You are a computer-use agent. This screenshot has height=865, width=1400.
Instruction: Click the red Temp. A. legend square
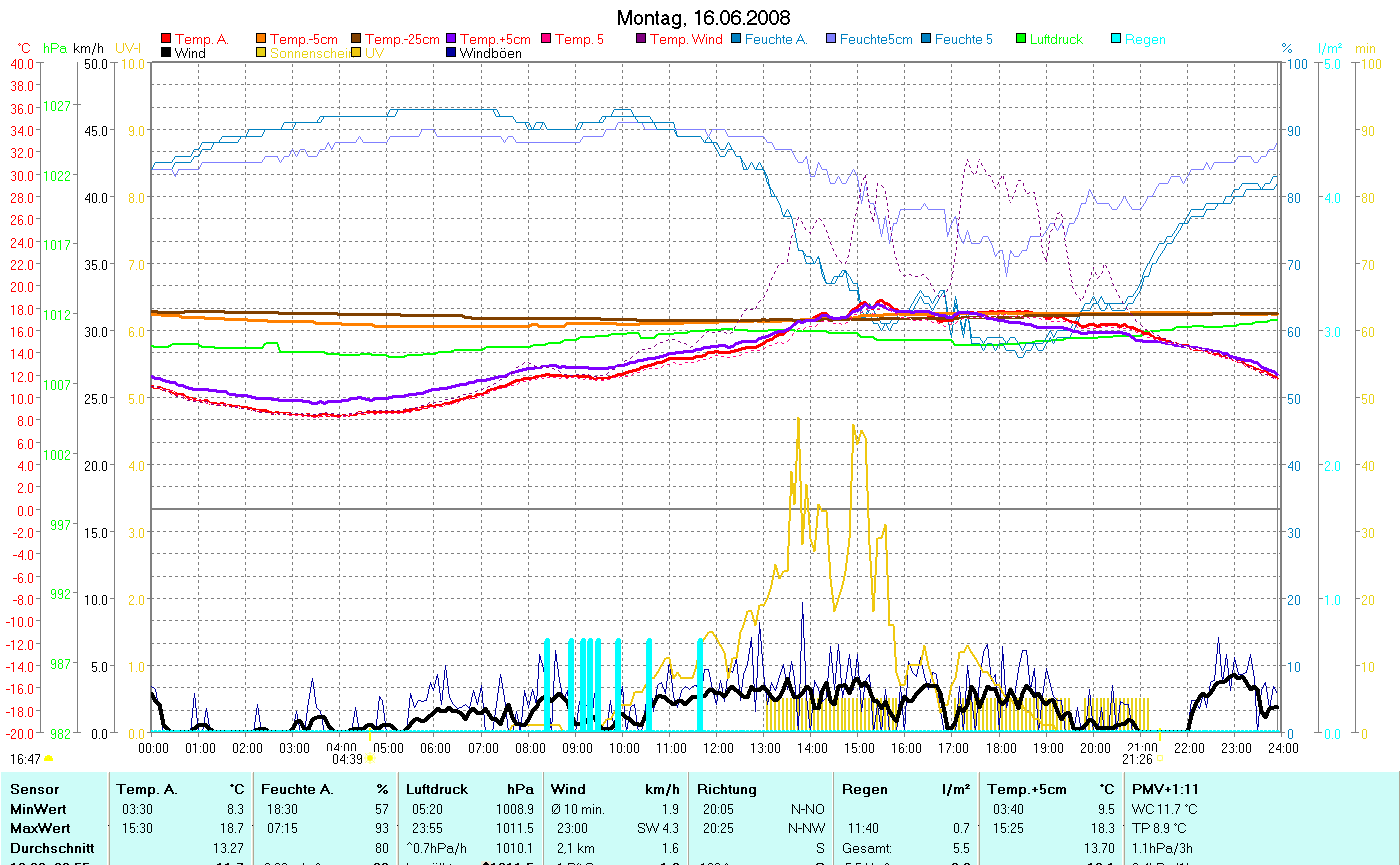pos(167,40)
